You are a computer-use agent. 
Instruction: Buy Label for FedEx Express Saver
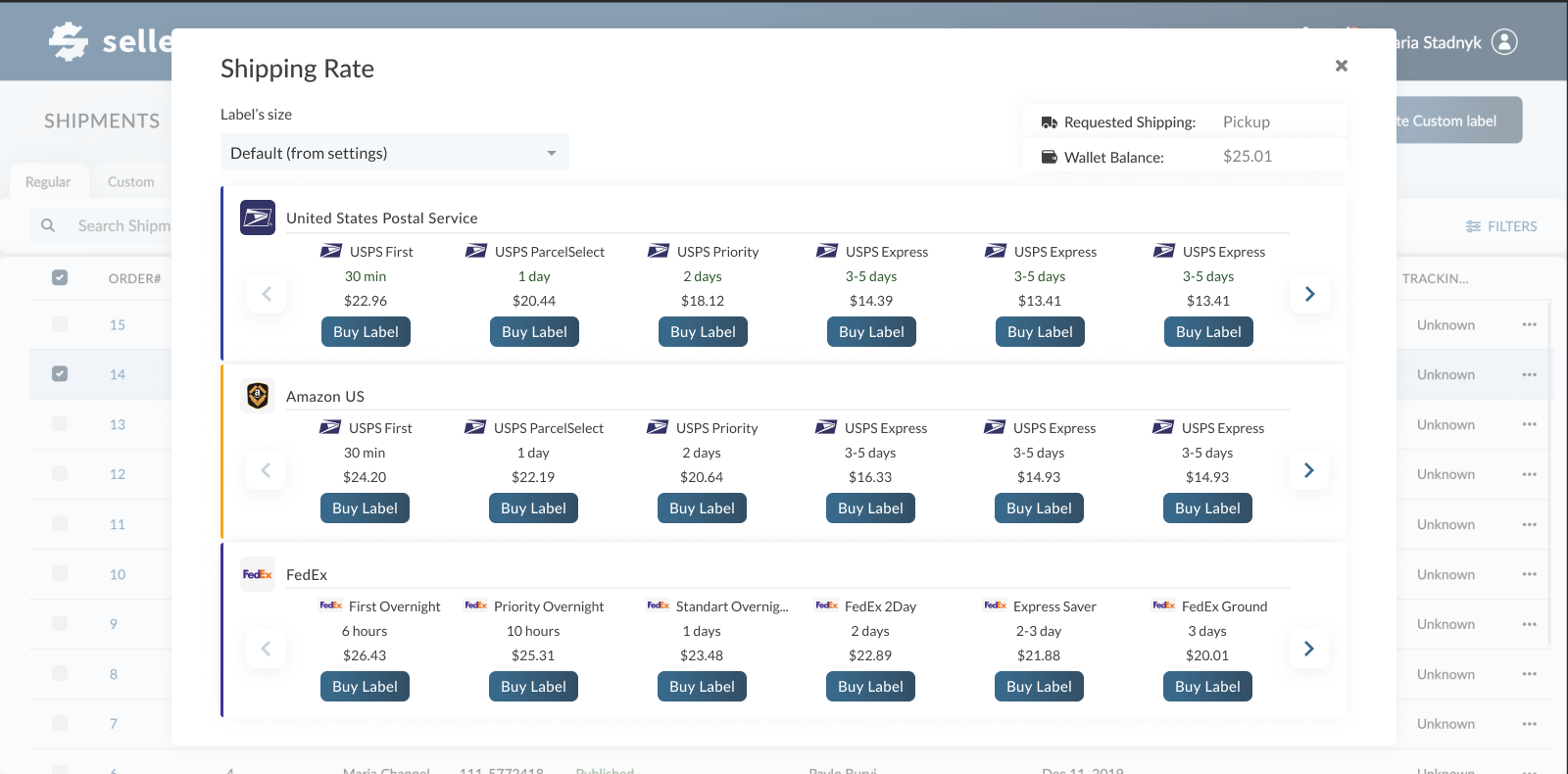(1039, 687)
